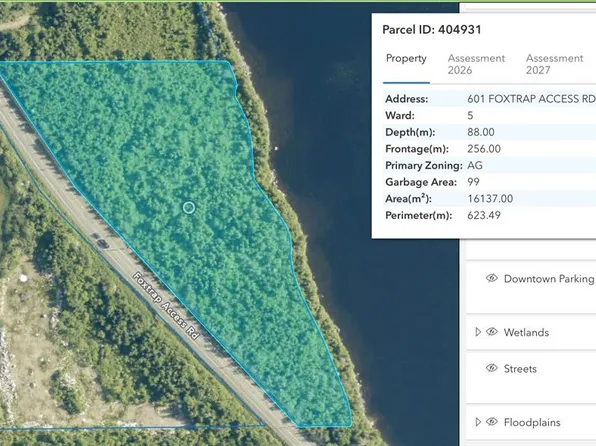This screenshot has width=596, height=446.
Task: Expand the Wetlands layer group
Action: [x=478, y=332]
